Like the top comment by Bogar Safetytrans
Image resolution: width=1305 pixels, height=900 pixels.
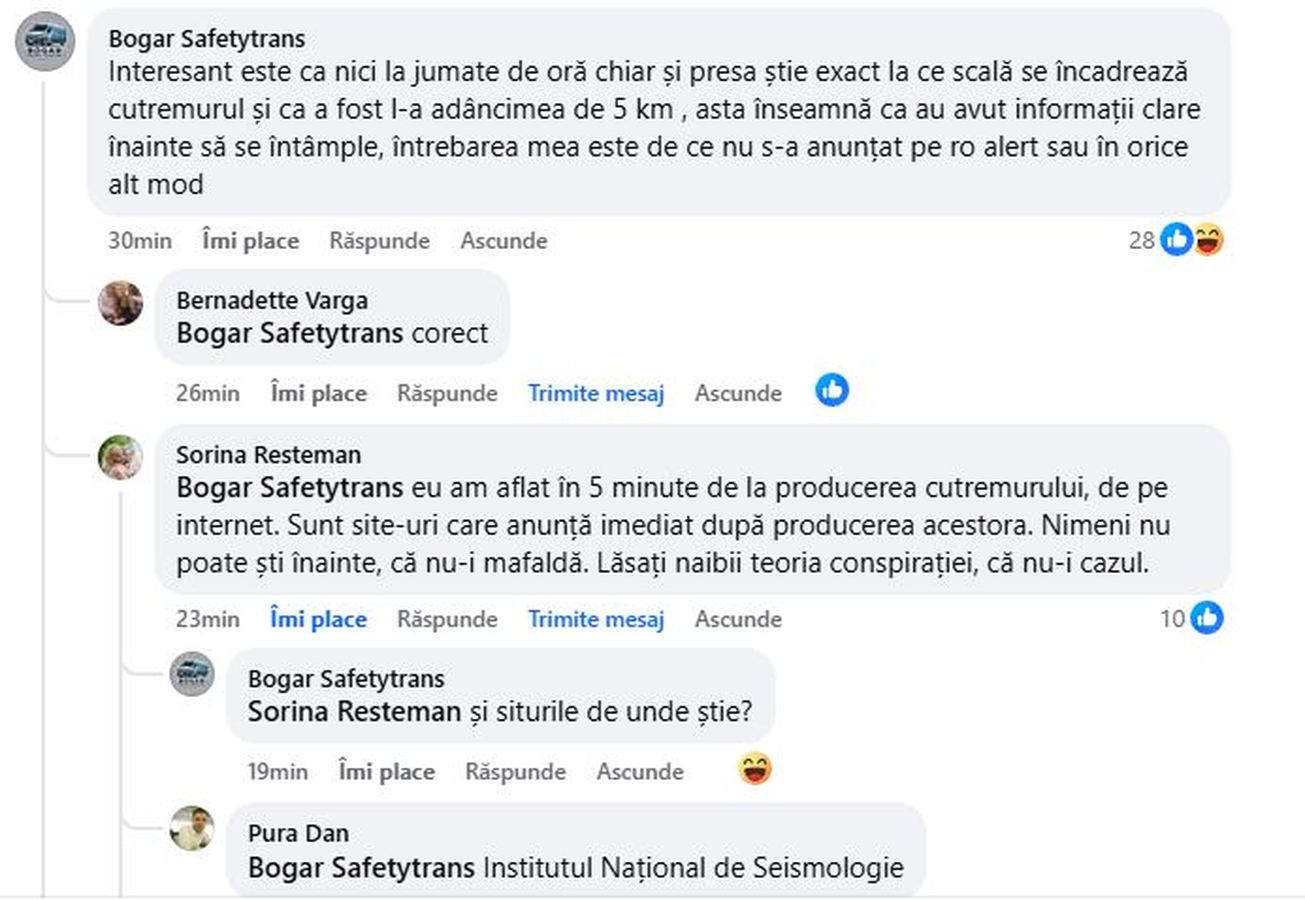(250, 241)
